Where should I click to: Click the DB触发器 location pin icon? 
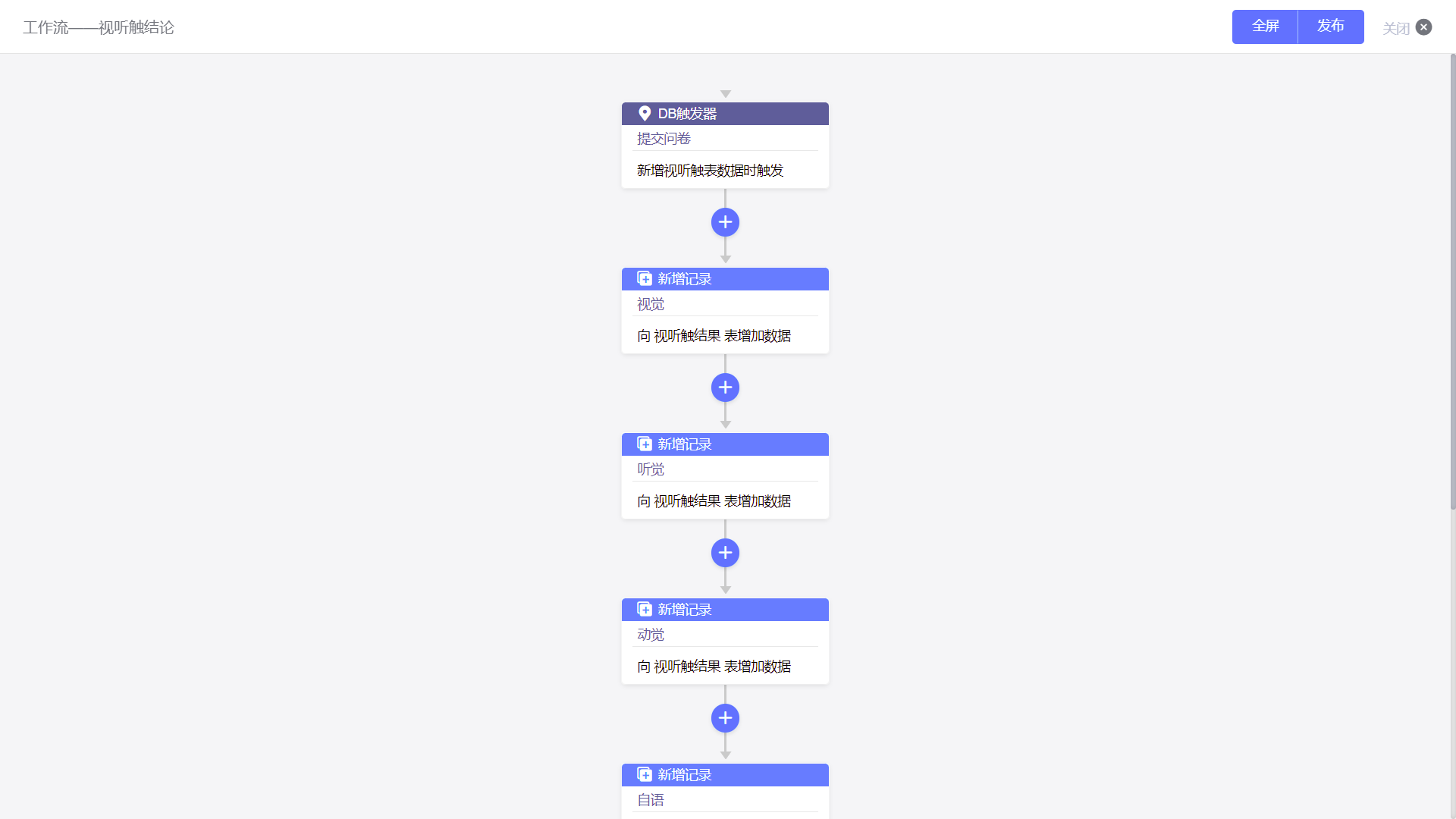645,114
